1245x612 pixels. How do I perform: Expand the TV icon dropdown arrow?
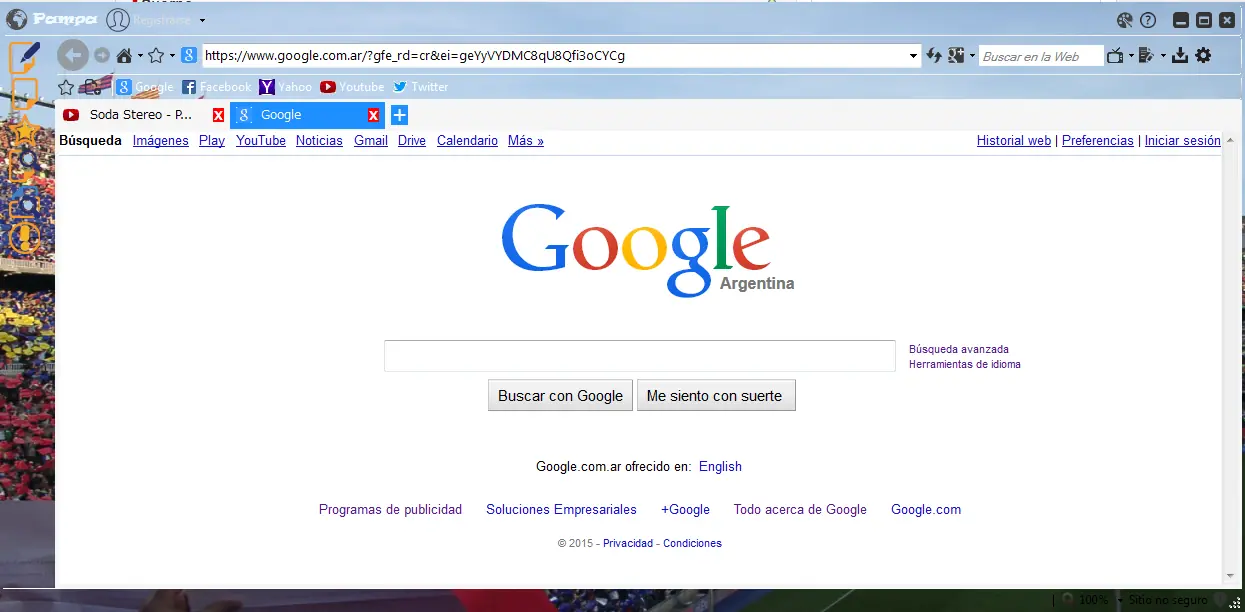click(x=1131, y=56)
